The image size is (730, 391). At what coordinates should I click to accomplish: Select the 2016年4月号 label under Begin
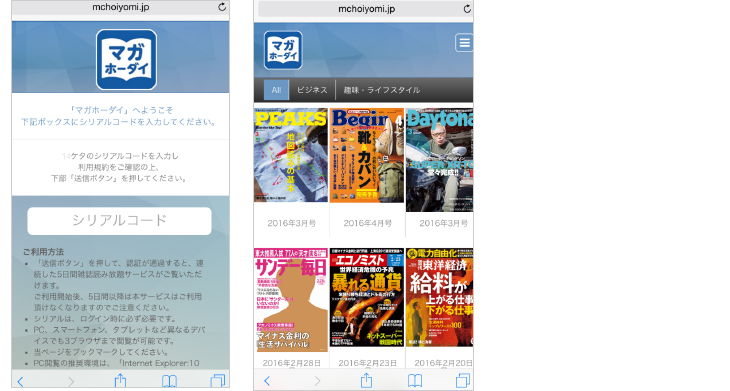[x=367, y=223]
